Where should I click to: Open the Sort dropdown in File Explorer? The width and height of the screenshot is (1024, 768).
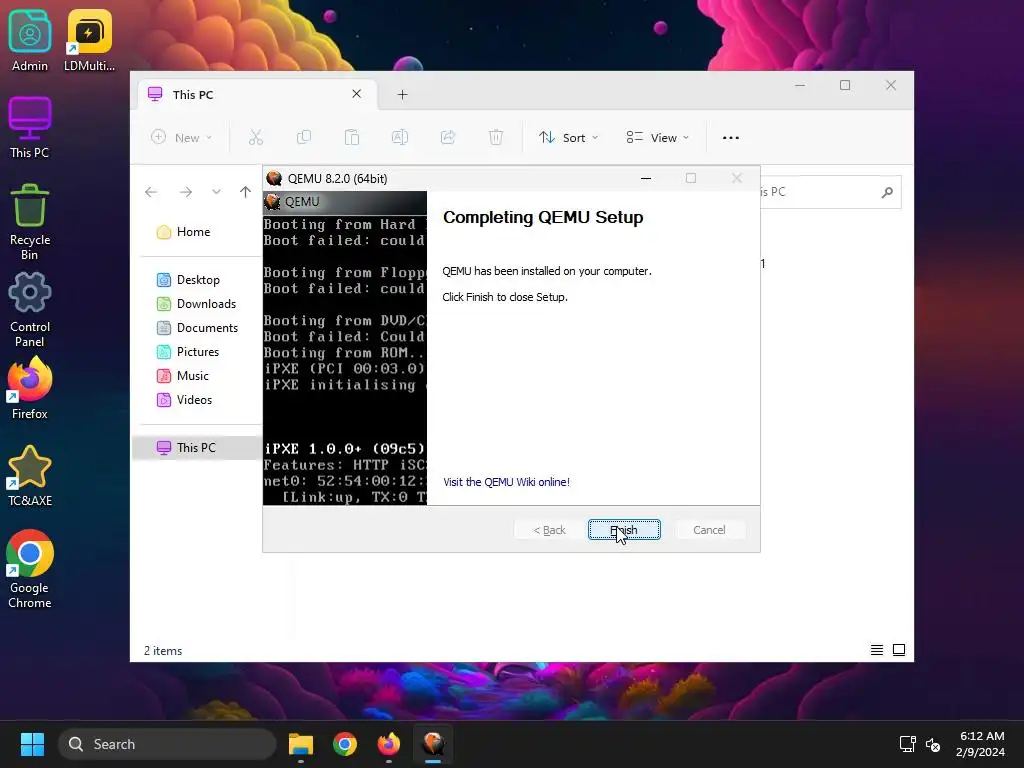[x=568, y=138]
